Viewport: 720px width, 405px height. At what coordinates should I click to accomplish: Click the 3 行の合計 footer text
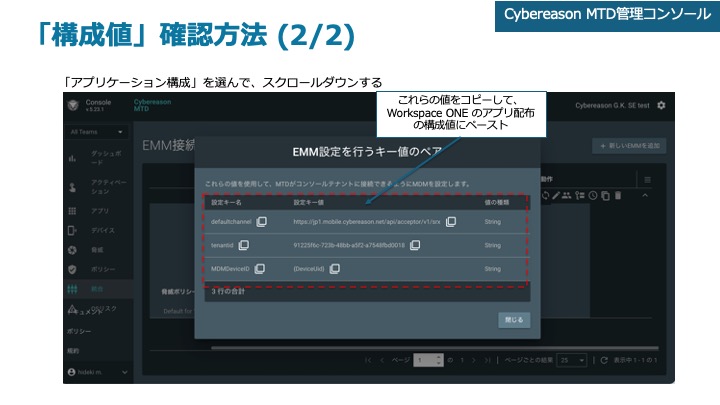pos(228,292)
